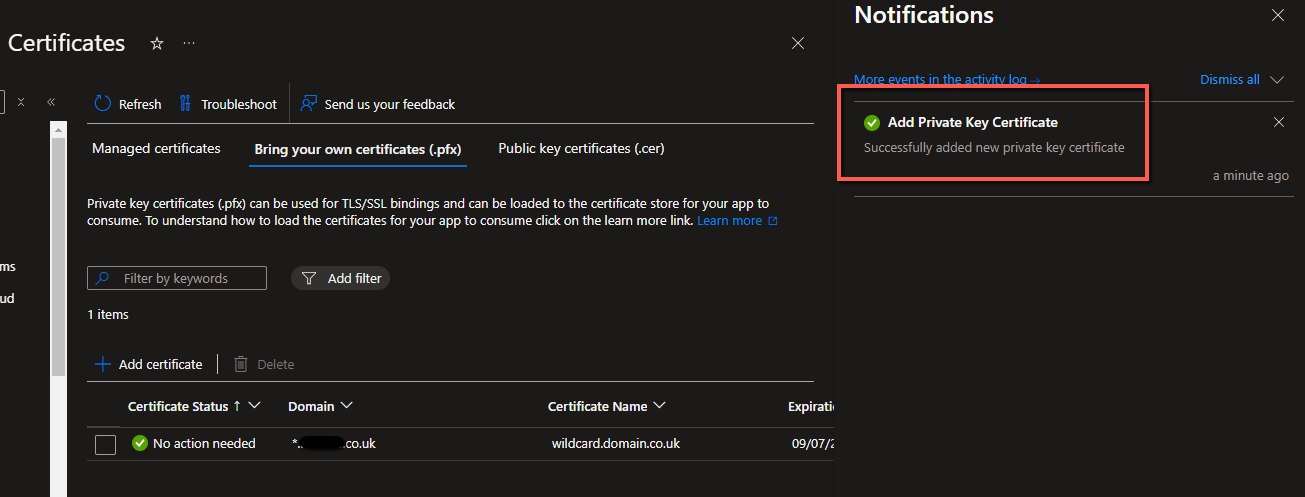Open Troubleshoot tool icon
This screenshot has height=497, width=1305.
(x=185, y=104)
